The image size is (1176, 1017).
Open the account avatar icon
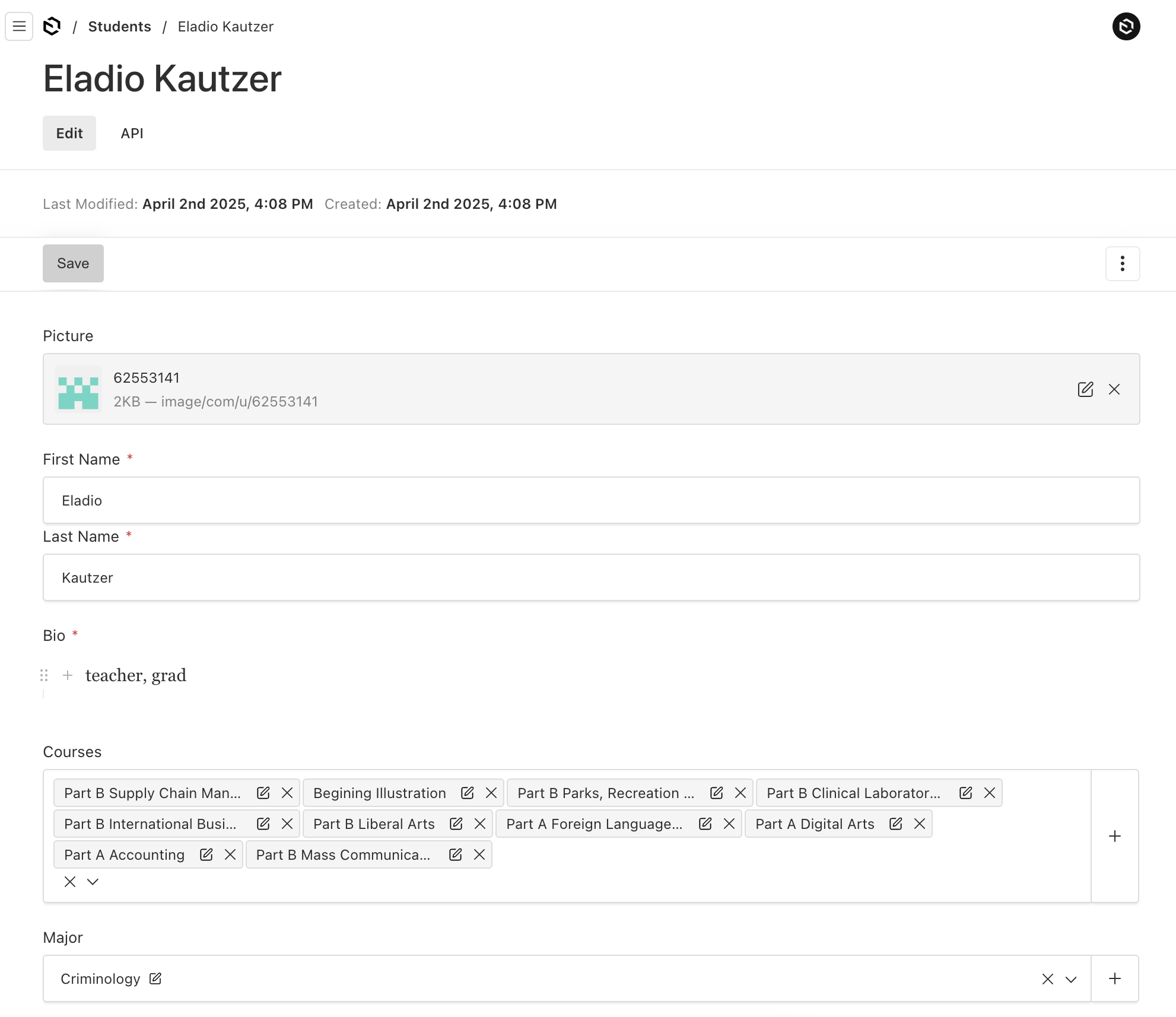click(x=1126, y=27)
